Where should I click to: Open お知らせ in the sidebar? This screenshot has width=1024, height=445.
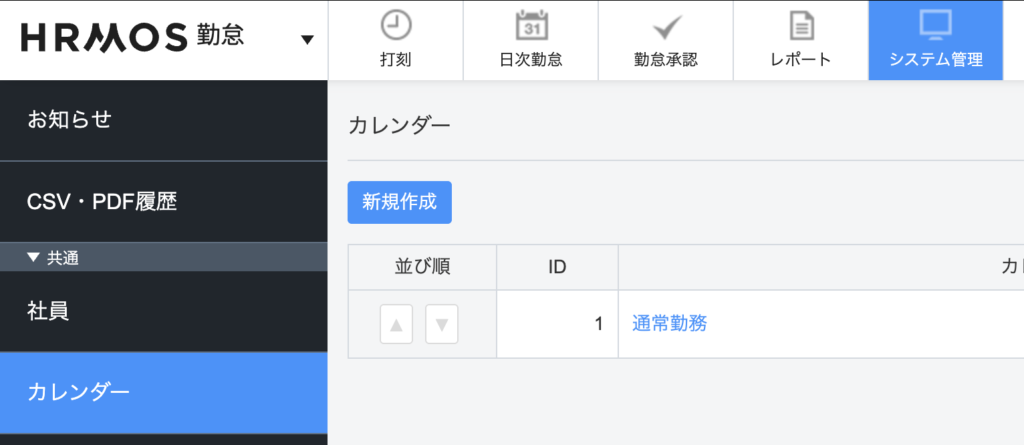tap(69, 120)
